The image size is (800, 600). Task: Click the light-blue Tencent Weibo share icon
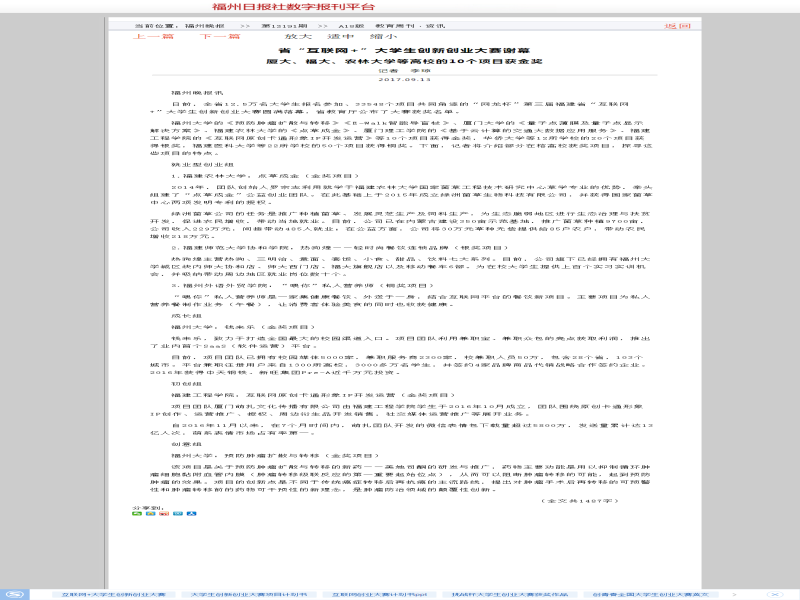[178, 513]
